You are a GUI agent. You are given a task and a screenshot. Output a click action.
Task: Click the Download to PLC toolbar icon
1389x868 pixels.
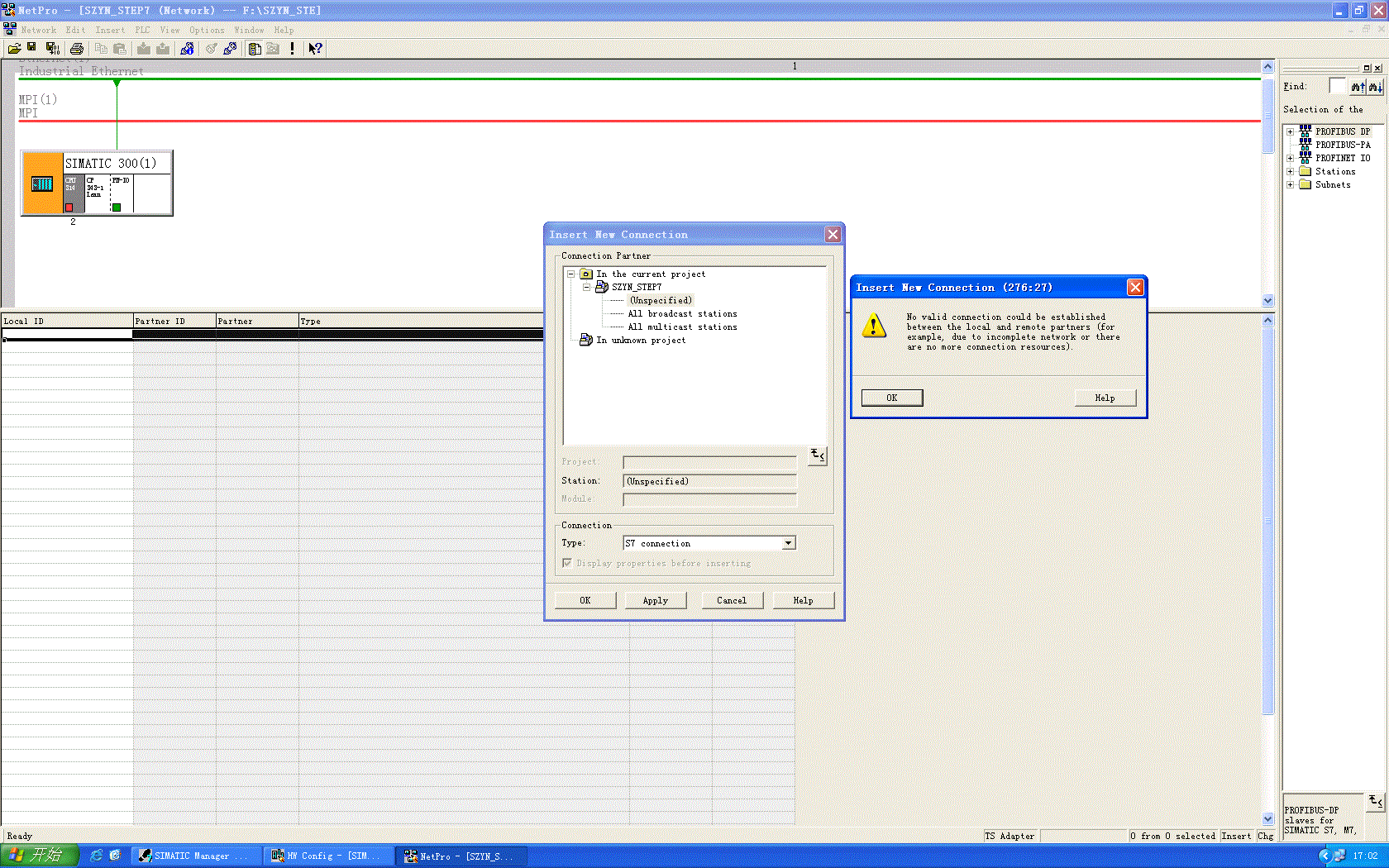[144, 49]
